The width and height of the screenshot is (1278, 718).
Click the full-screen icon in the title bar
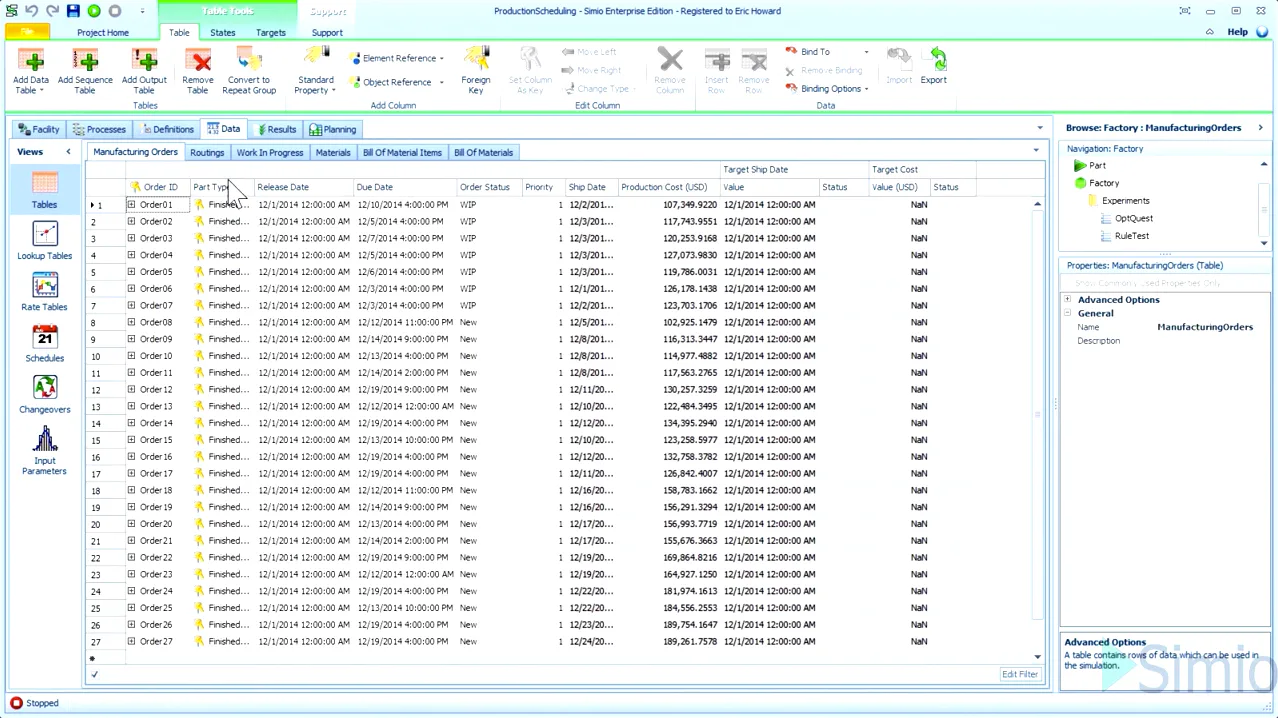(x=1185, y=11)
